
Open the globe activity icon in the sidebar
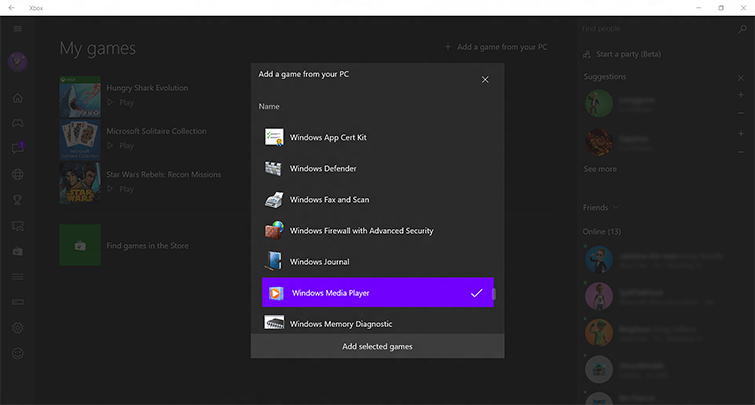coord(17,174)
